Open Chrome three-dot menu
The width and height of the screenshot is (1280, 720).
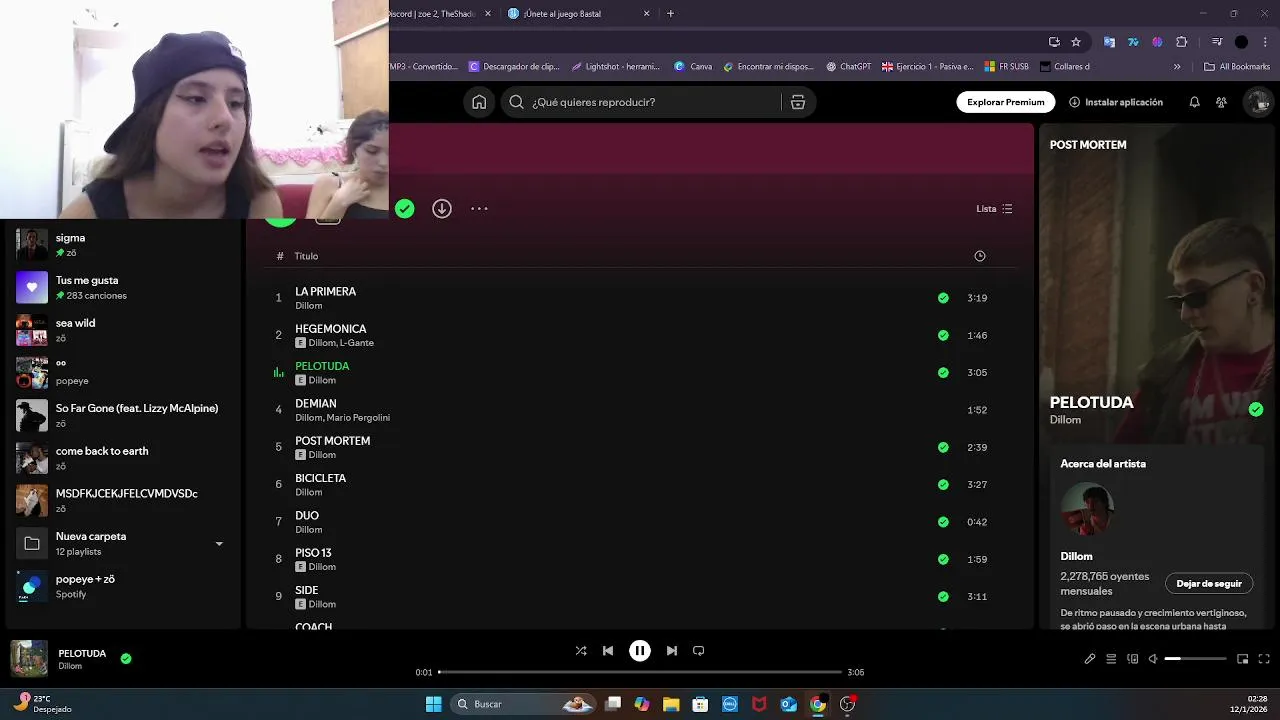point(1265,42)
